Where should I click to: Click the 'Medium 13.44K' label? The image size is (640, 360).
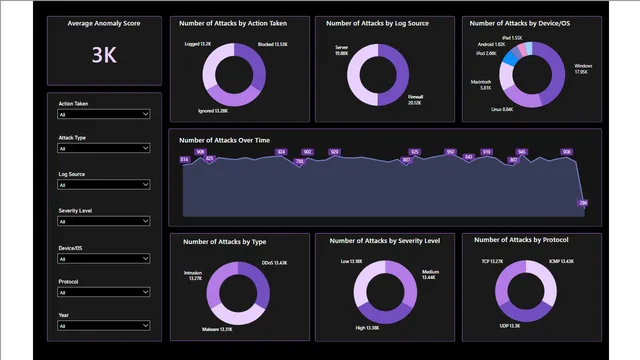[x=430, y=275]
